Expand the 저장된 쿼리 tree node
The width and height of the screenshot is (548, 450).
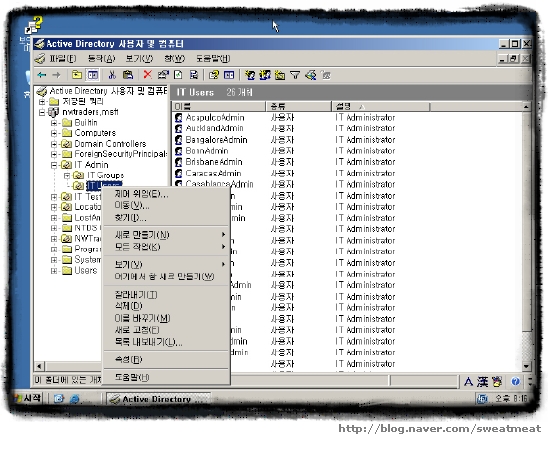pos(42,102)
